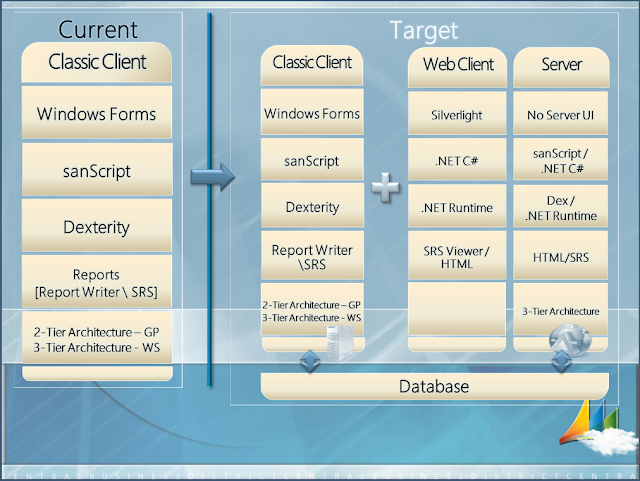This screenshot has width=640, height=481.
Task: Click the "sanScript / .NET C#" box
Action: [560, 159]
